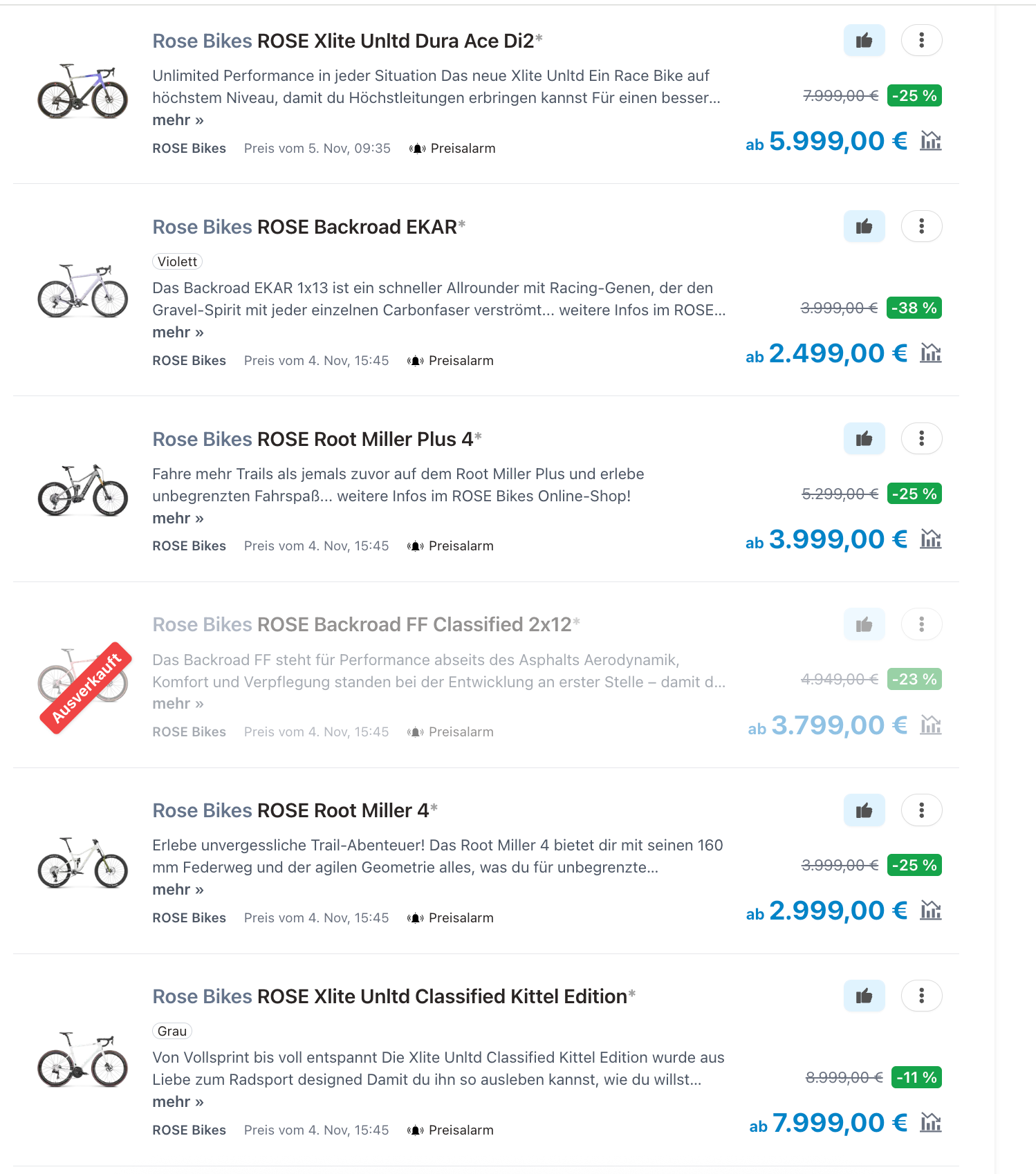This screenshot has height=1174, width=1036.
Task: Select the Violett color tag
Action: tap(177, 262)
